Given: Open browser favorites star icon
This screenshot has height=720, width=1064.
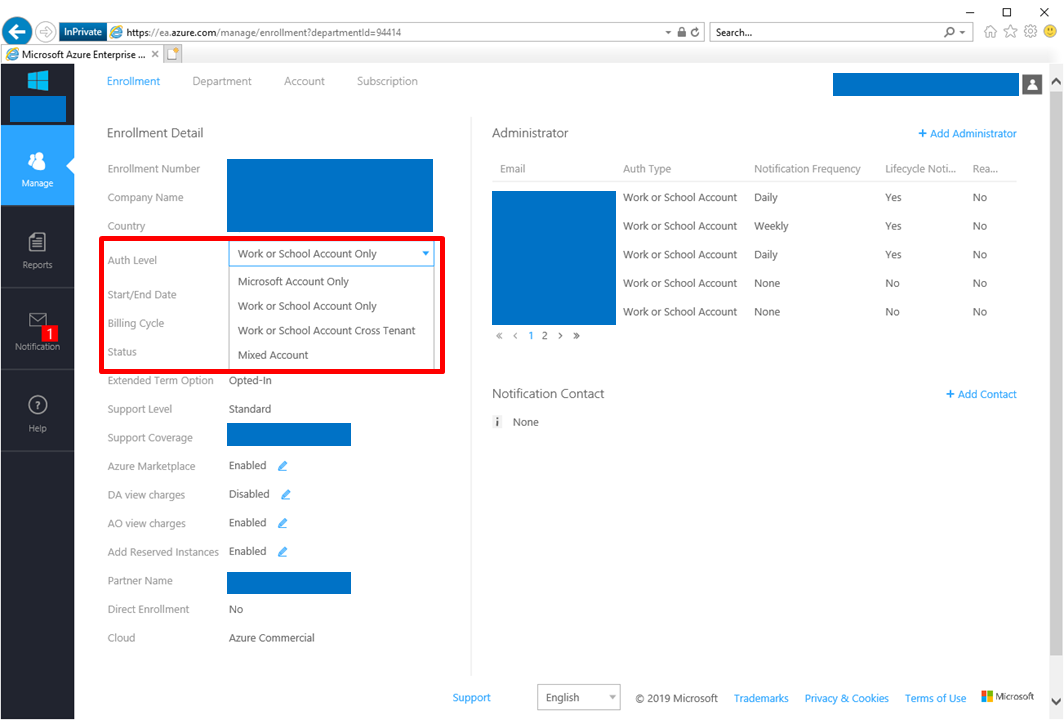Looking at the screenshot, I should [1010, 31].
